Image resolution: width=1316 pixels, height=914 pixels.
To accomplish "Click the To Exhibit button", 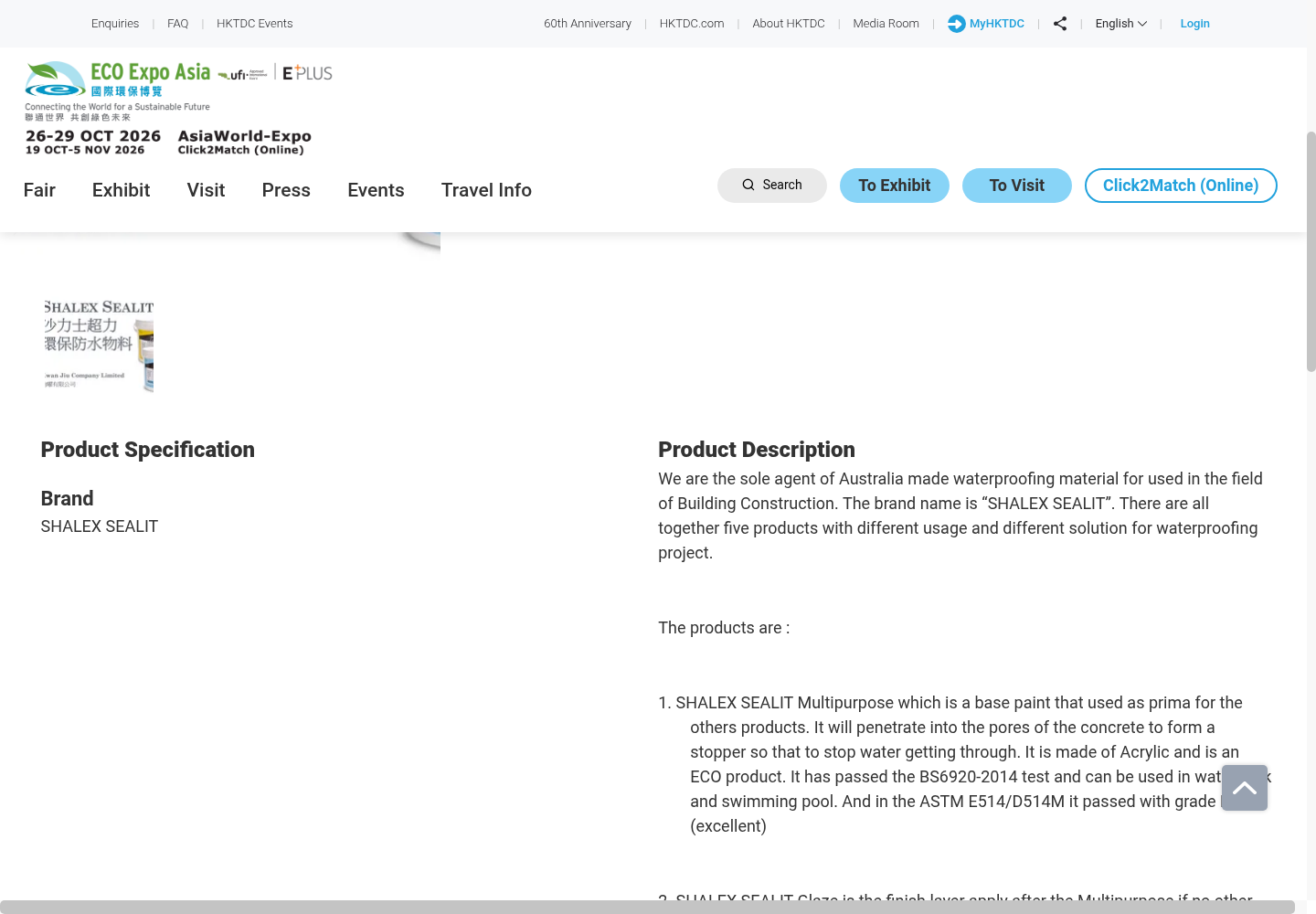I will [895, 186].
